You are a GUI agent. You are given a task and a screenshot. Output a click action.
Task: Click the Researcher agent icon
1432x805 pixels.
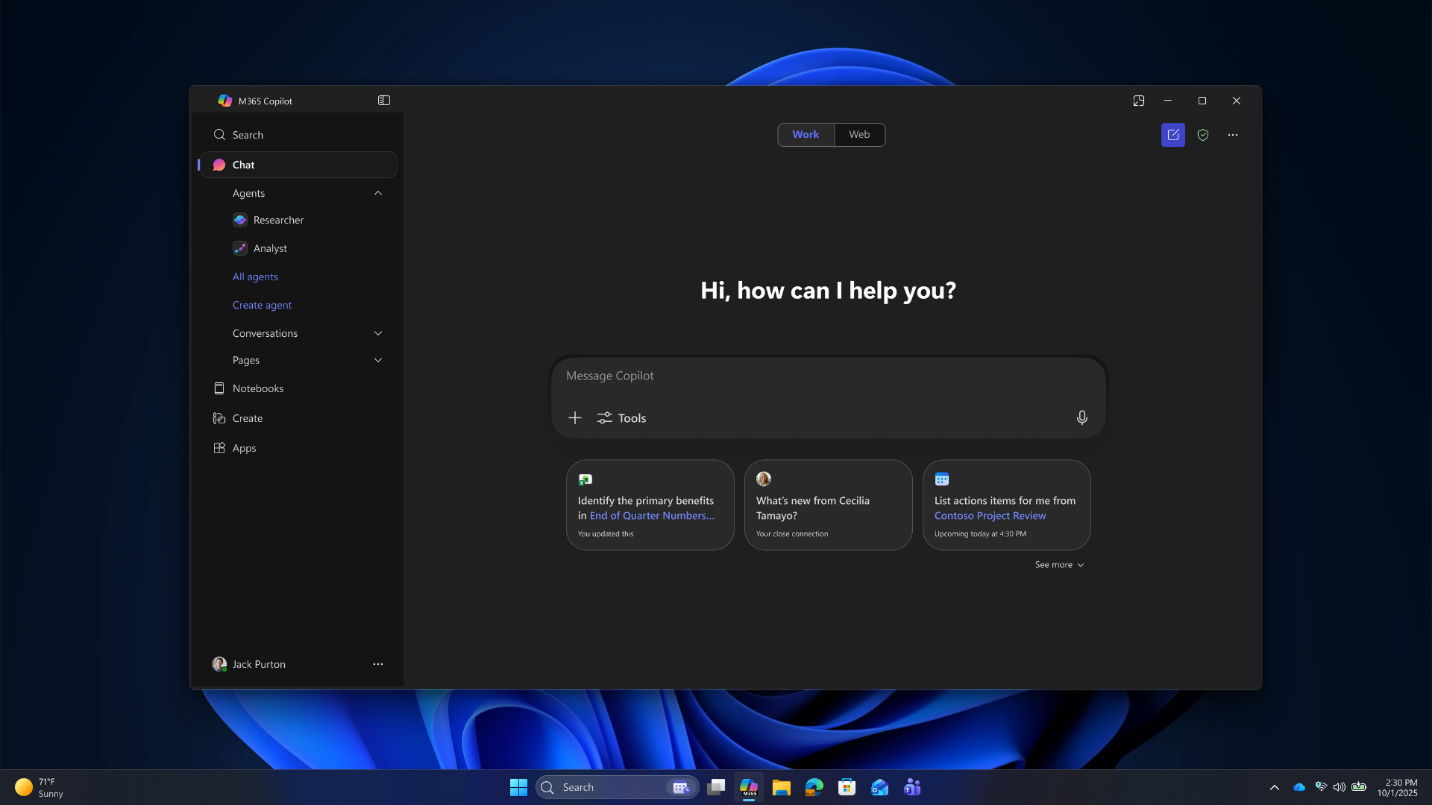[240, 220]
